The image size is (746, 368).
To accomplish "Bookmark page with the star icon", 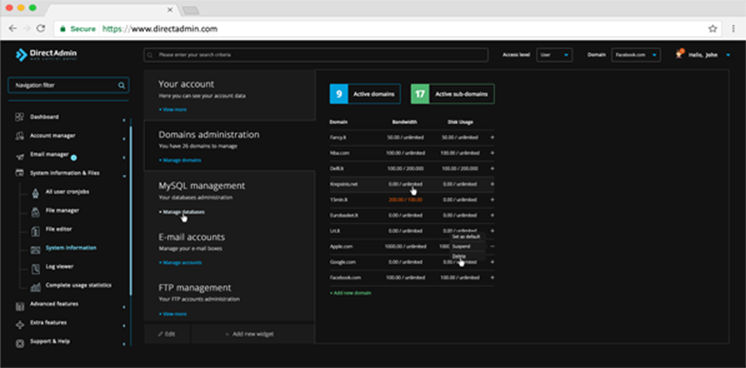I will (x=712, y=29).
